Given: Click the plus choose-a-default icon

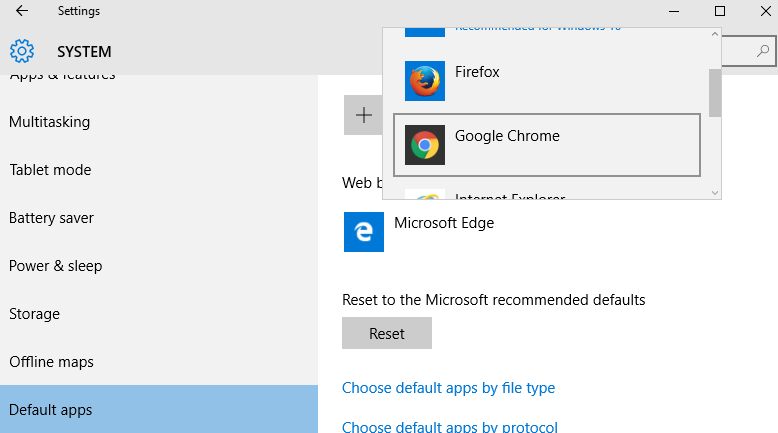Looking at the screenshot, I should (364, 115).
